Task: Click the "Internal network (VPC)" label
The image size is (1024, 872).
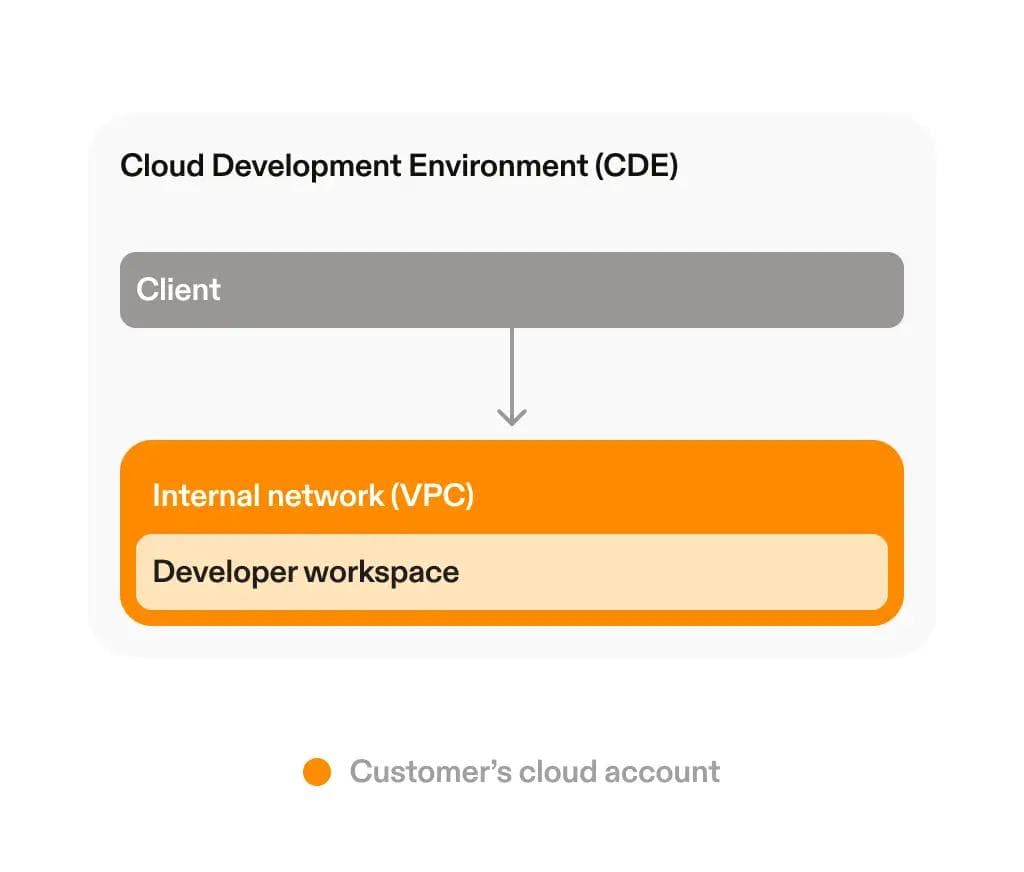Action: (x=313, y=496)
